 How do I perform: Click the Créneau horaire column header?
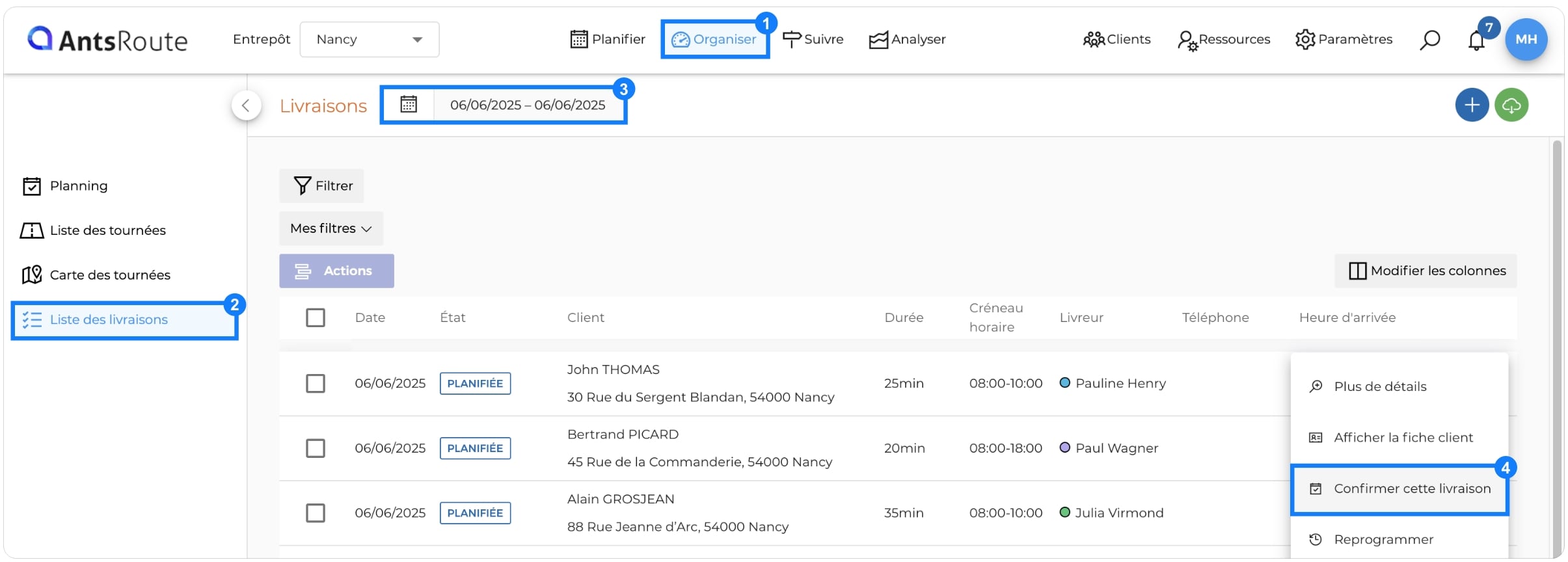pyautogui.click(x=996, y=317)
